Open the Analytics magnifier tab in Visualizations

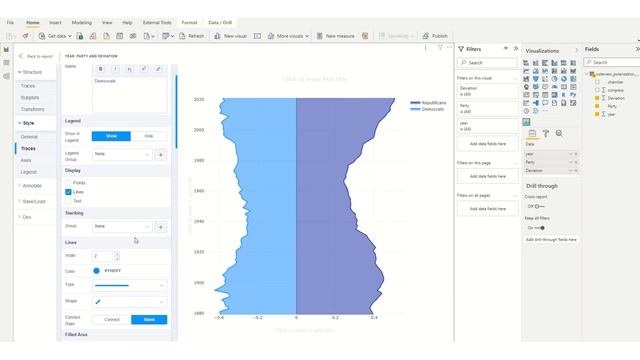559,133
